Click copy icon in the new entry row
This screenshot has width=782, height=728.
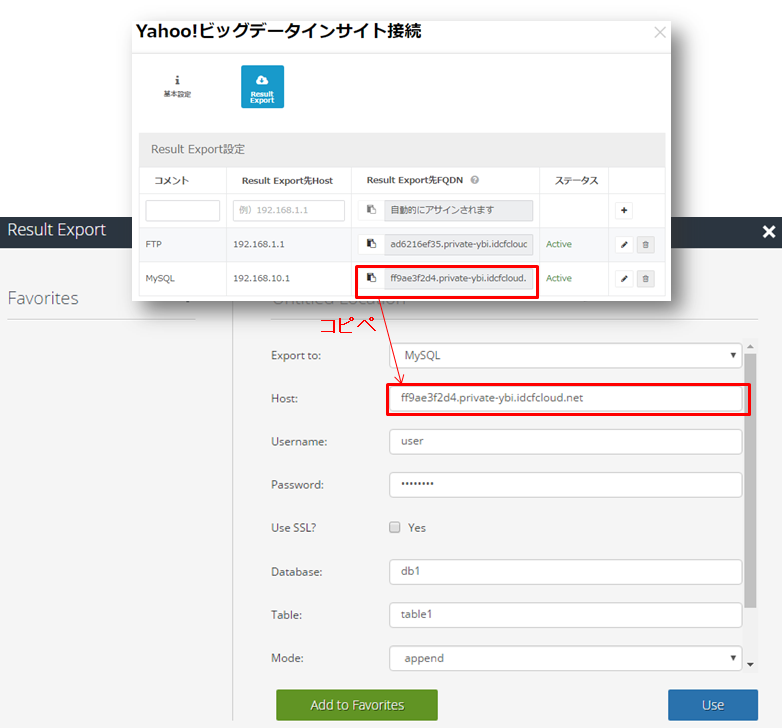click(371, 210)
